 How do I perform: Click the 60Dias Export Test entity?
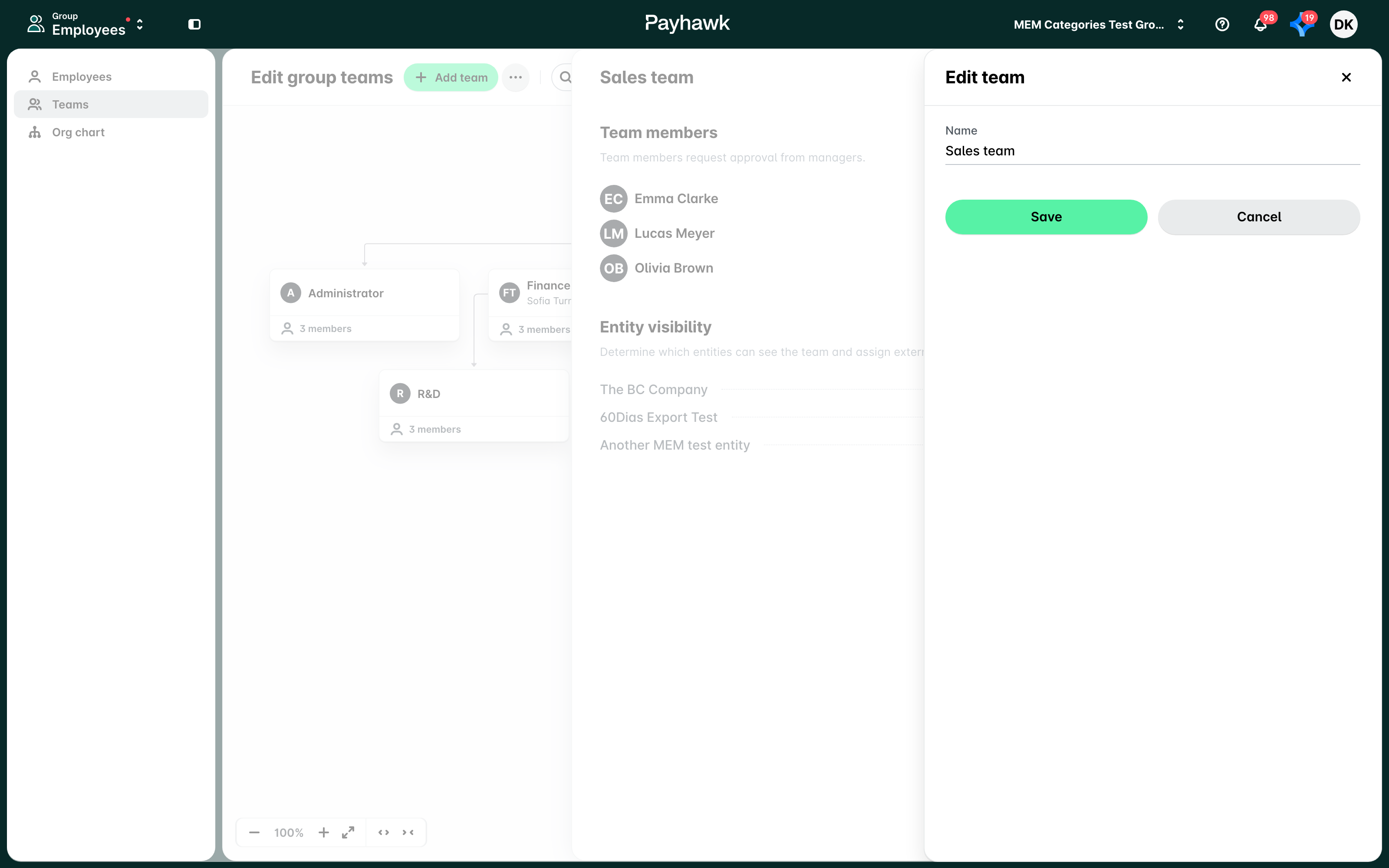pyautogui.click(x=762, y=418)
